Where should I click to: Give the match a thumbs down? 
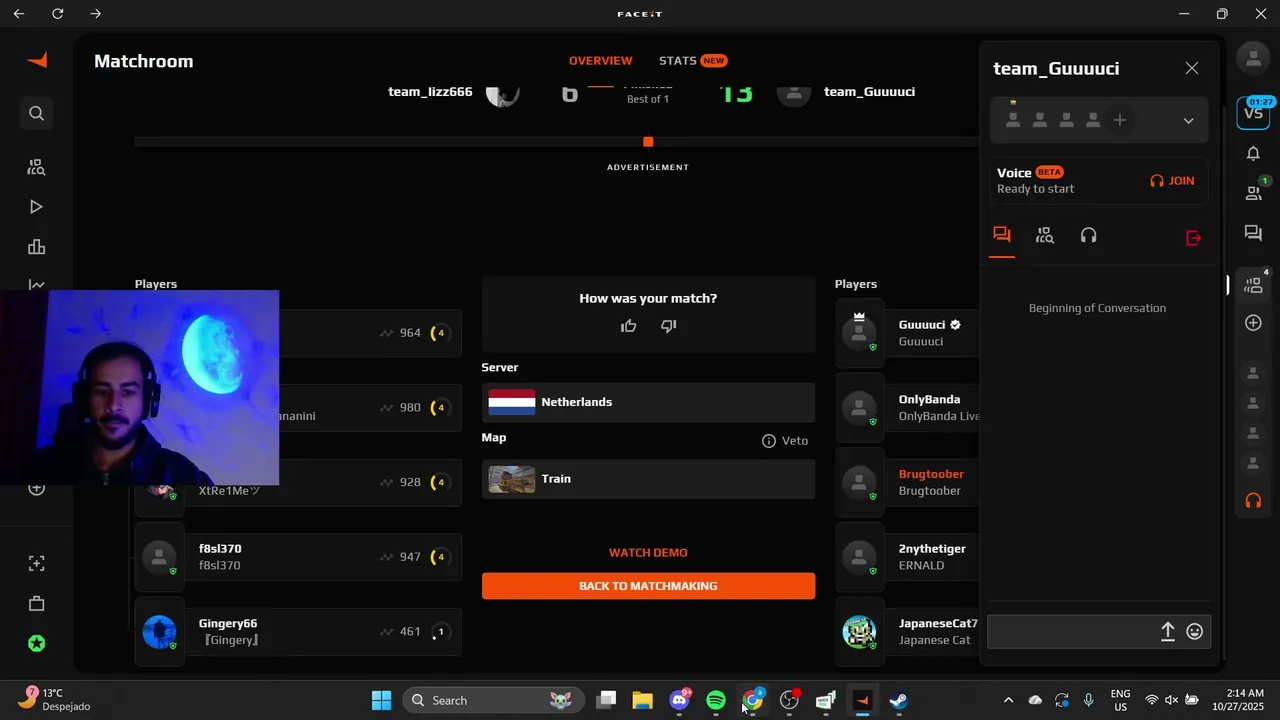tap(668, 326)
